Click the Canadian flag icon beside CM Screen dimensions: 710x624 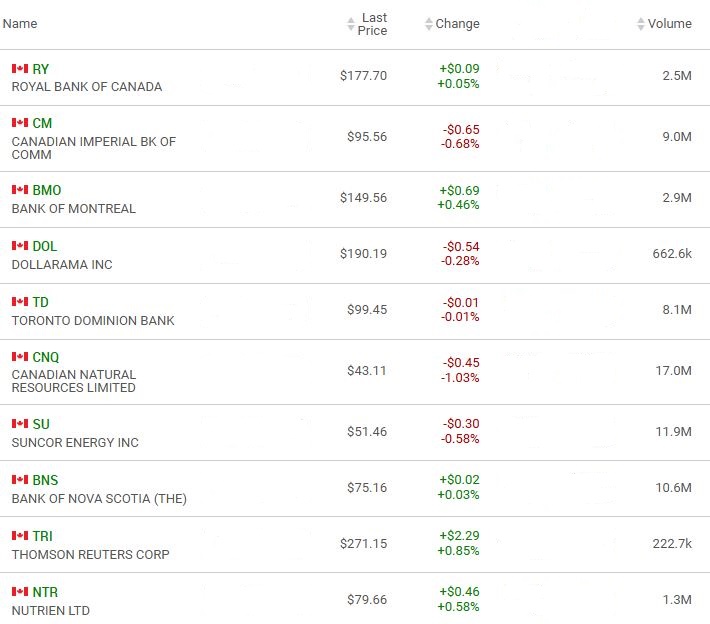[19, 123]
